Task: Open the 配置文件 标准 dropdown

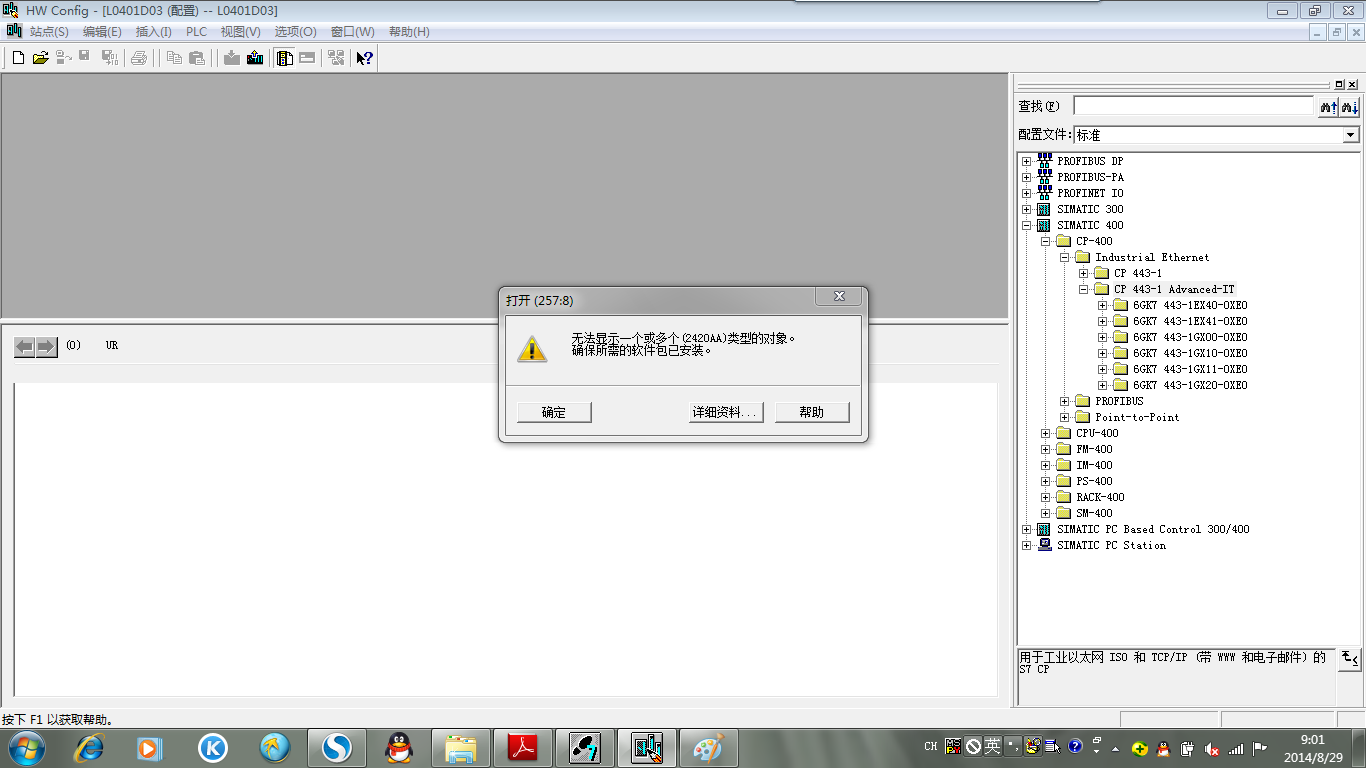Action: point(1350,135)
